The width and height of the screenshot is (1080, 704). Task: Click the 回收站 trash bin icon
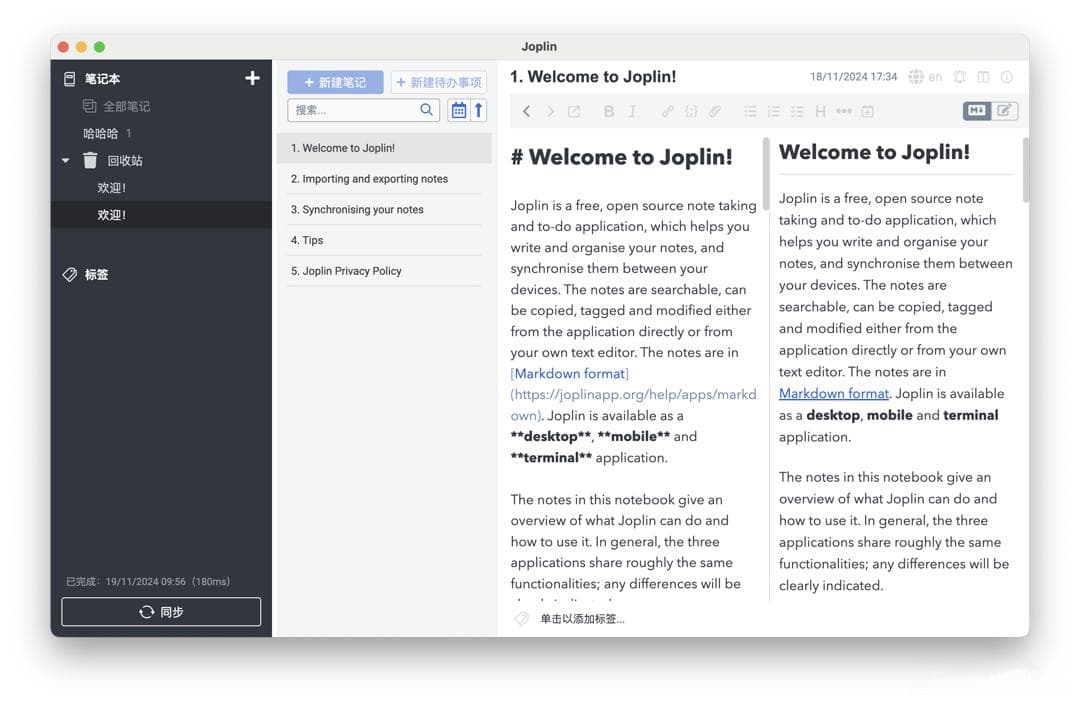tap(90, 161)
